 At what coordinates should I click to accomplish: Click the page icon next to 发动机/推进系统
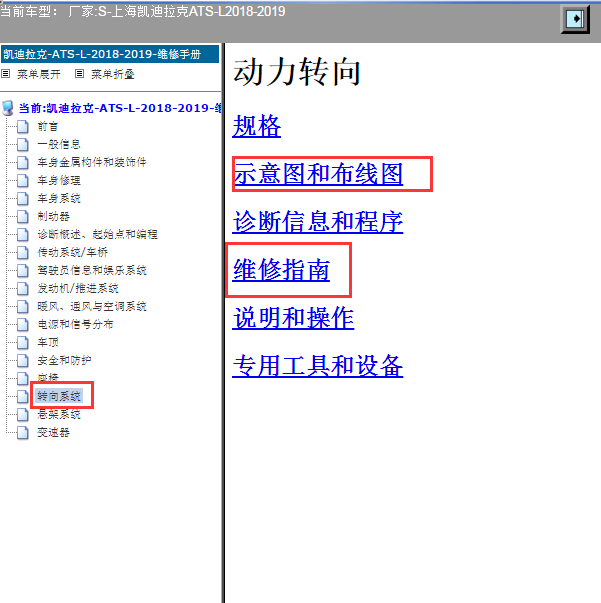point(23,288)
